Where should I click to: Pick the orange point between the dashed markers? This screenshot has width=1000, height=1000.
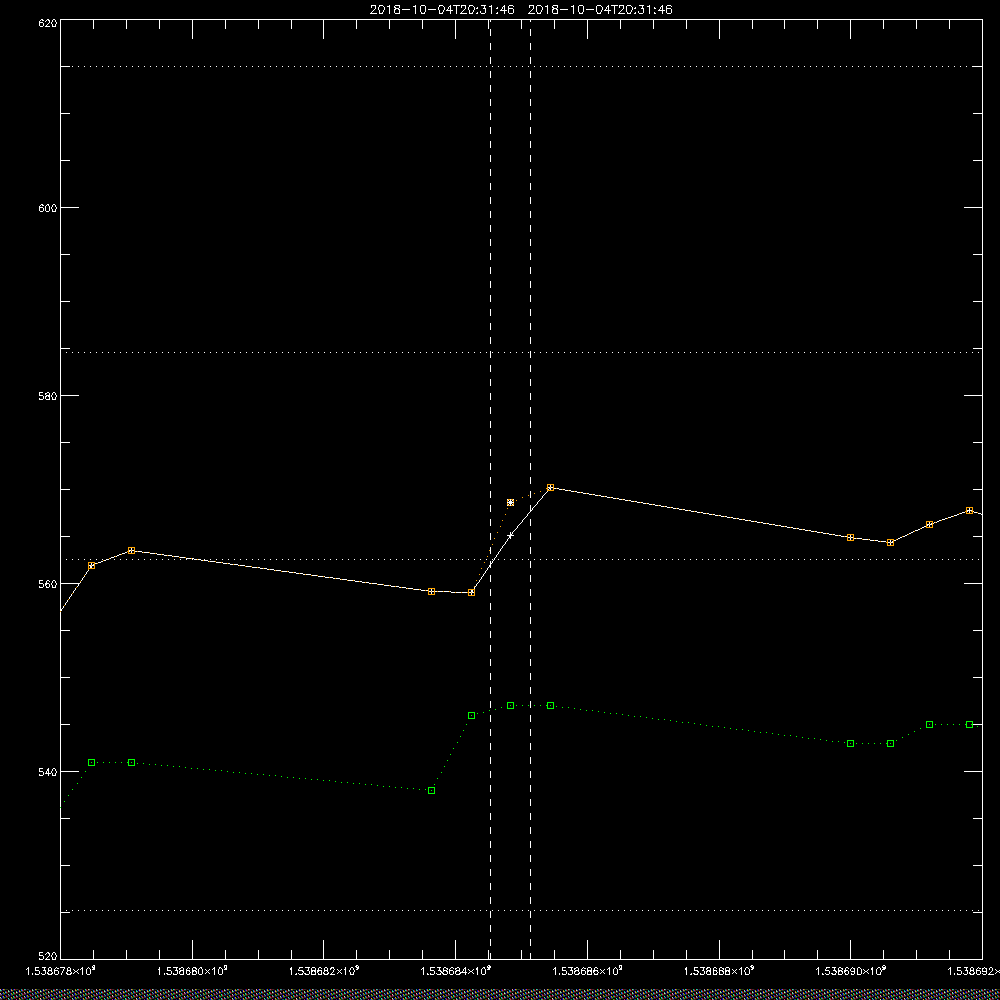click(x=510, y=503)
